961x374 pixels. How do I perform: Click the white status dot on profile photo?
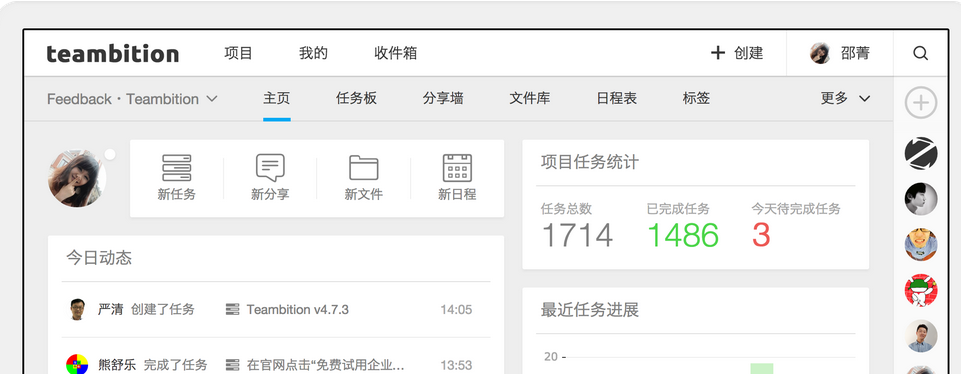[110, 155]
